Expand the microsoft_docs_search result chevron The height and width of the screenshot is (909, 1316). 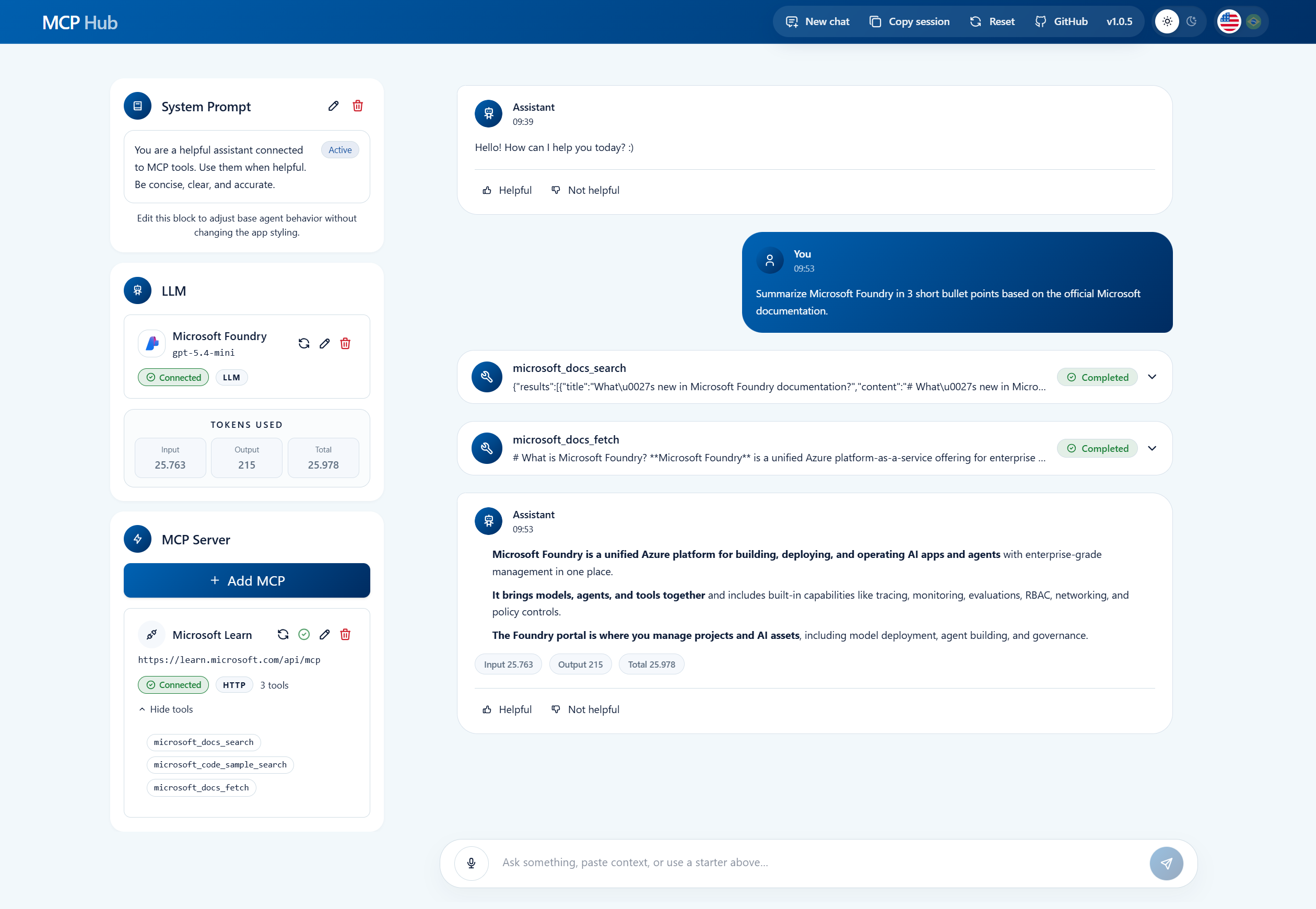click(x=1152, y=377)
